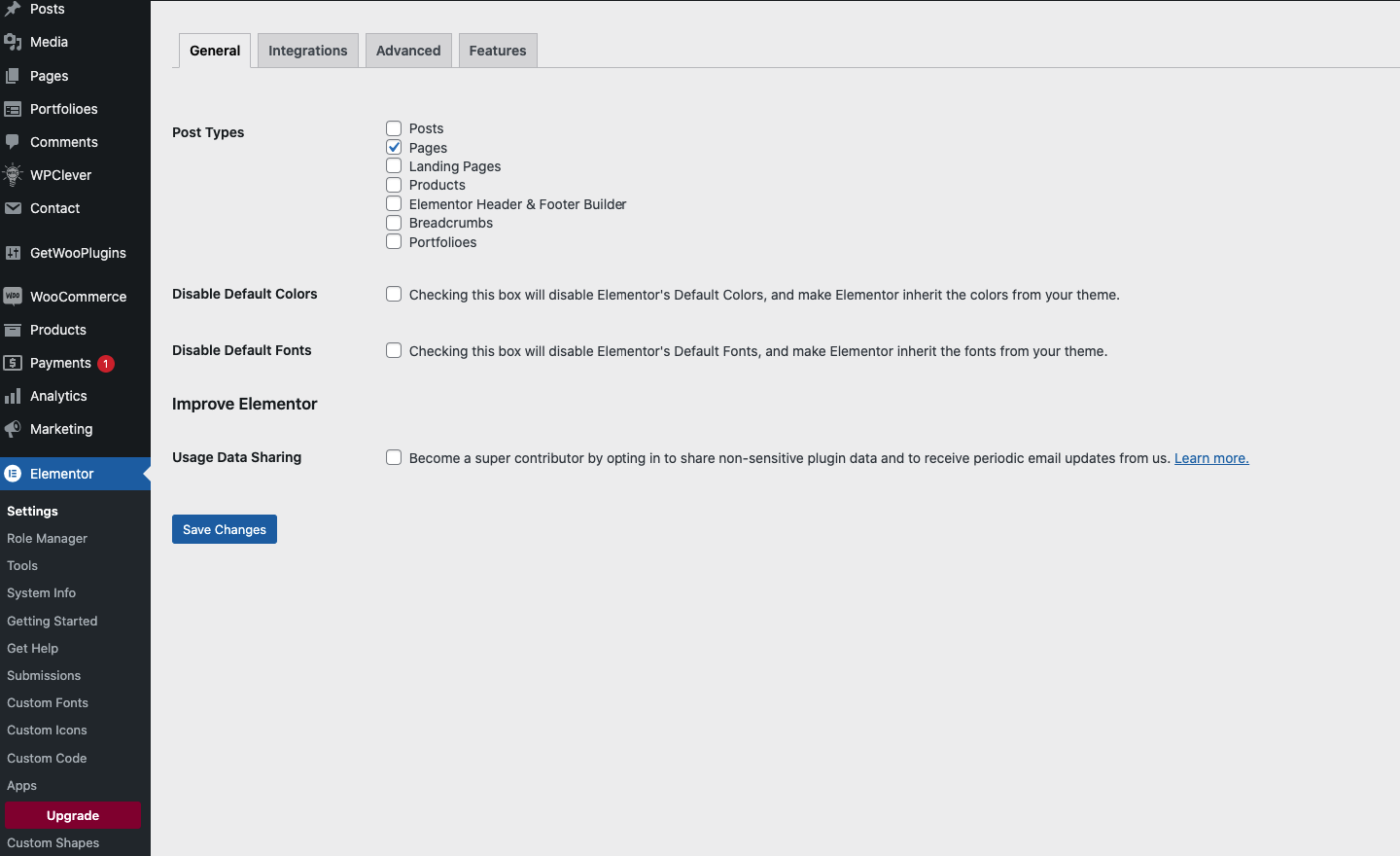Open the Advanced settings tab
Screen dimensions: 1400x856
click(x=408, y=51)
